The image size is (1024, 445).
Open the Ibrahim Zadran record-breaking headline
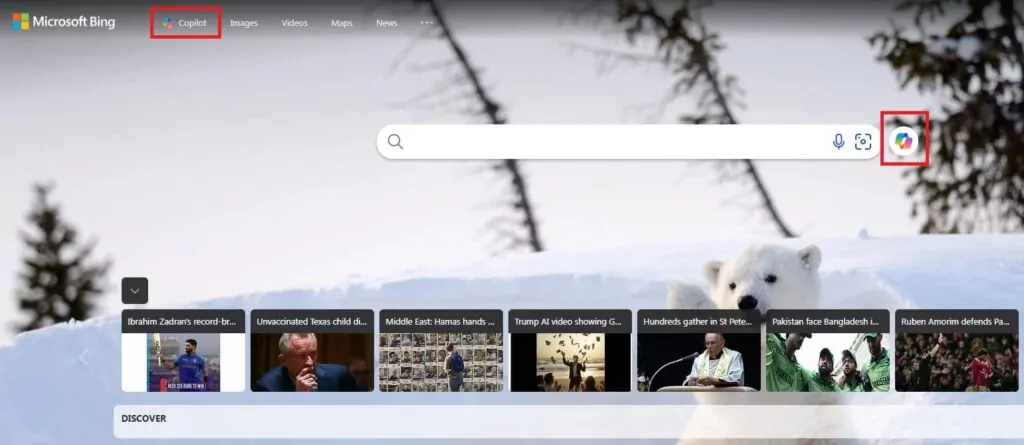(x=184, y=321)
